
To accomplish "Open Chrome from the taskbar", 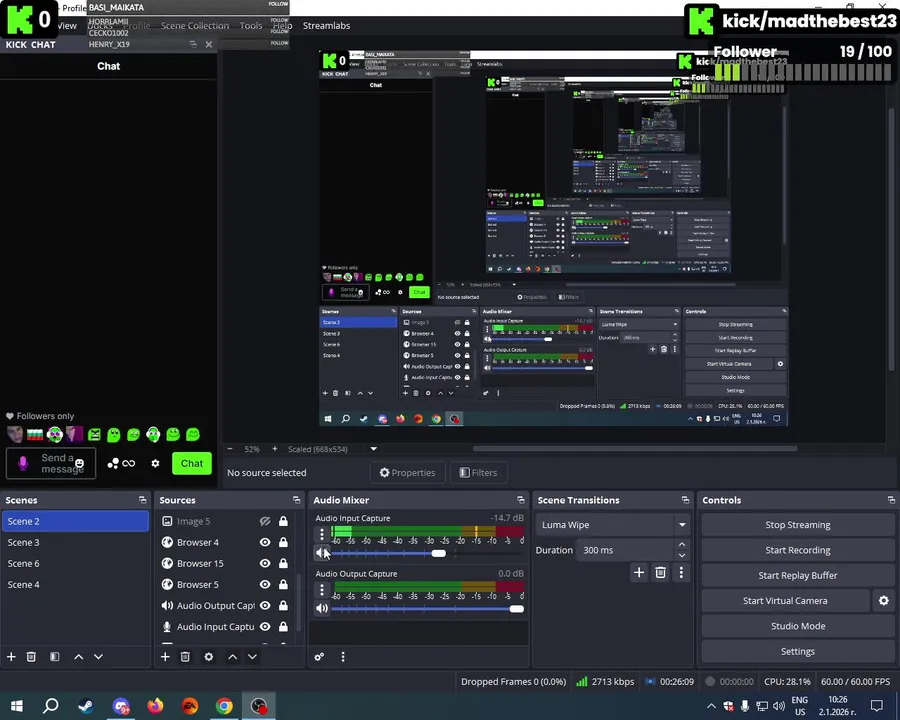I will pyautogui.click(x=224, y=706).
